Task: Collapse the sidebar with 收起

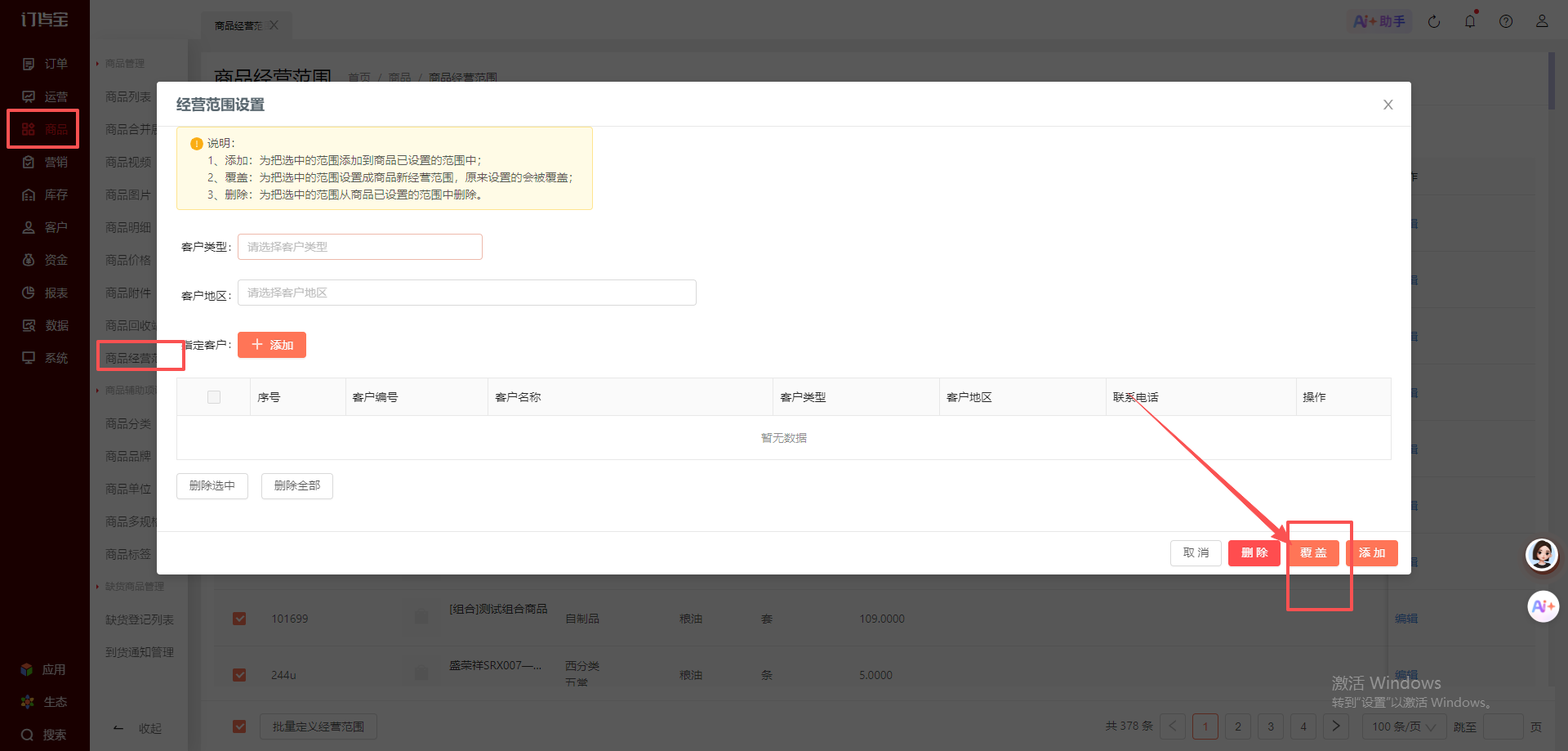Action: (x=137, y=728)
